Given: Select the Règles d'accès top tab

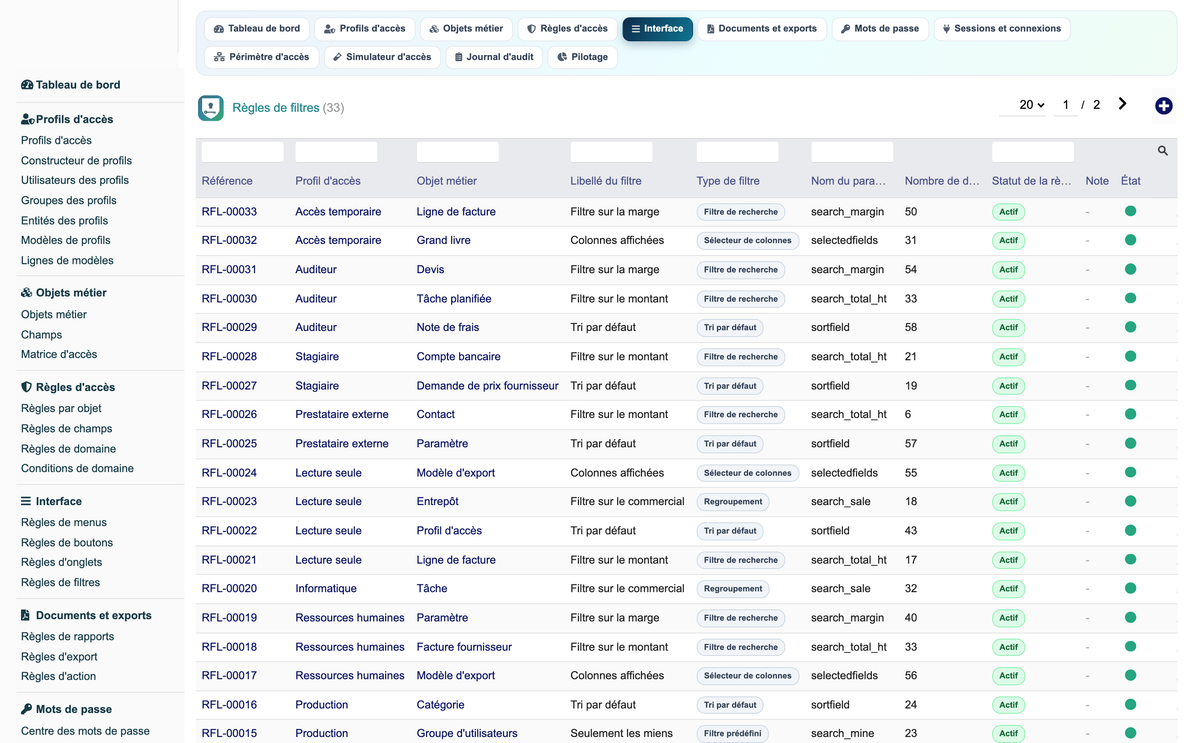Looking at the screenshot, I should [567, 29].
